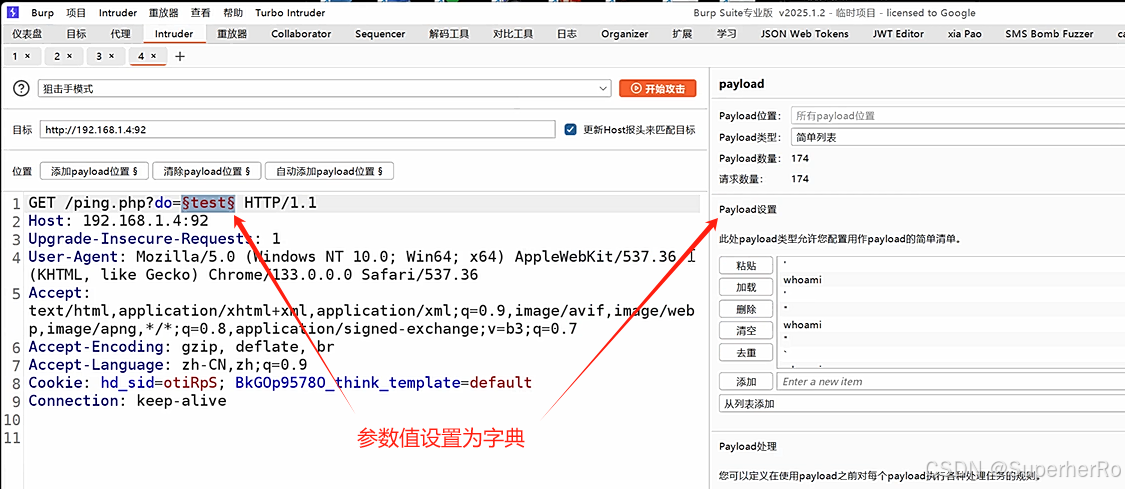The image size is (1125, 489).
Task: Click the Host: 192.168.1.4:92 request line
Action: click(x=118, y=221)
